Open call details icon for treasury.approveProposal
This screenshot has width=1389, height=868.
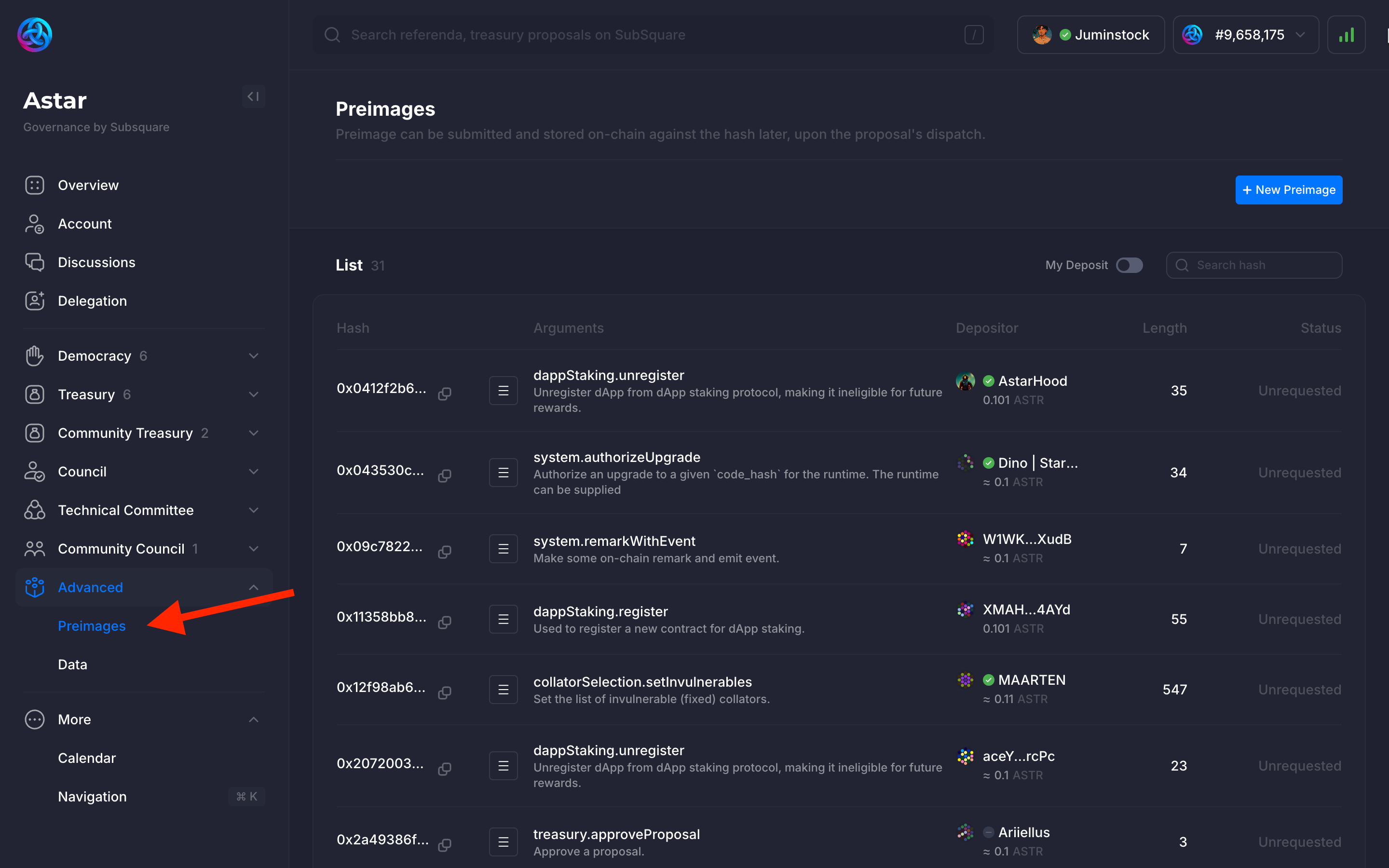point(503,841)
